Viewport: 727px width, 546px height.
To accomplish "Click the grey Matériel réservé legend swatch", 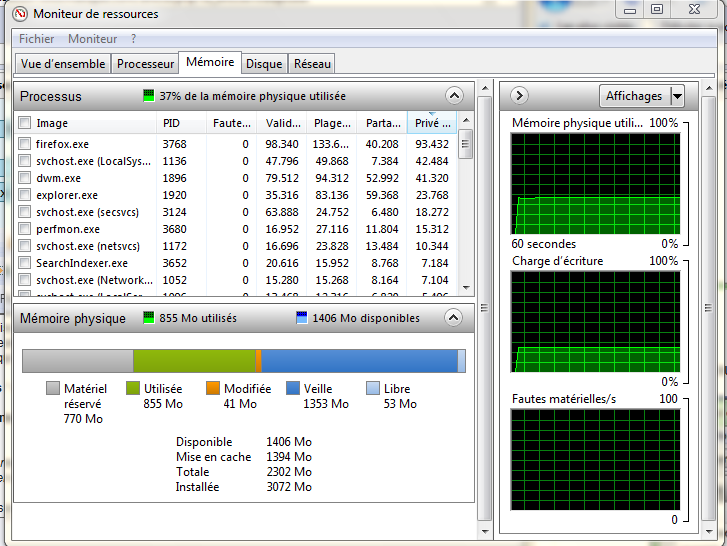I will (x=53, y=388).
